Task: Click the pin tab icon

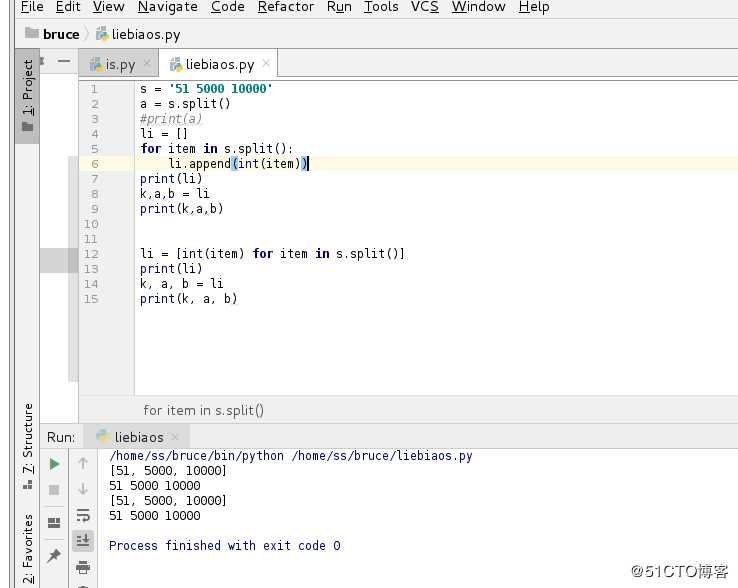Action: tap(54, 556)
